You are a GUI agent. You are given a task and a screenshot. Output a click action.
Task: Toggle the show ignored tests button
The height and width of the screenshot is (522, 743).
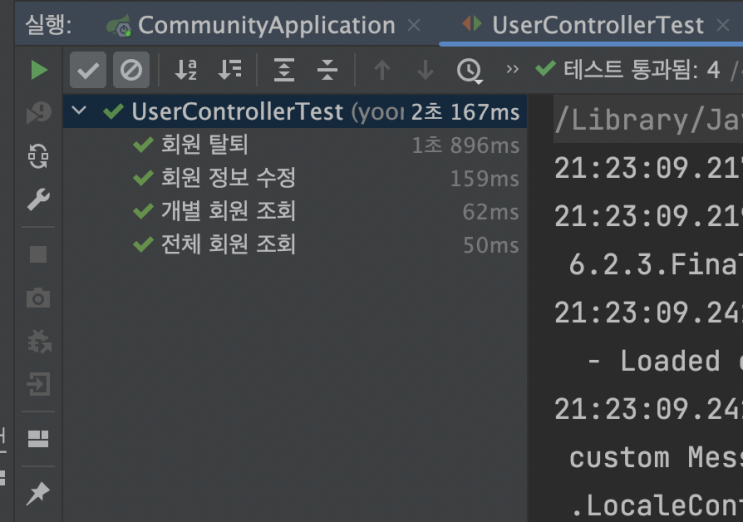click(x=131, y=70)
